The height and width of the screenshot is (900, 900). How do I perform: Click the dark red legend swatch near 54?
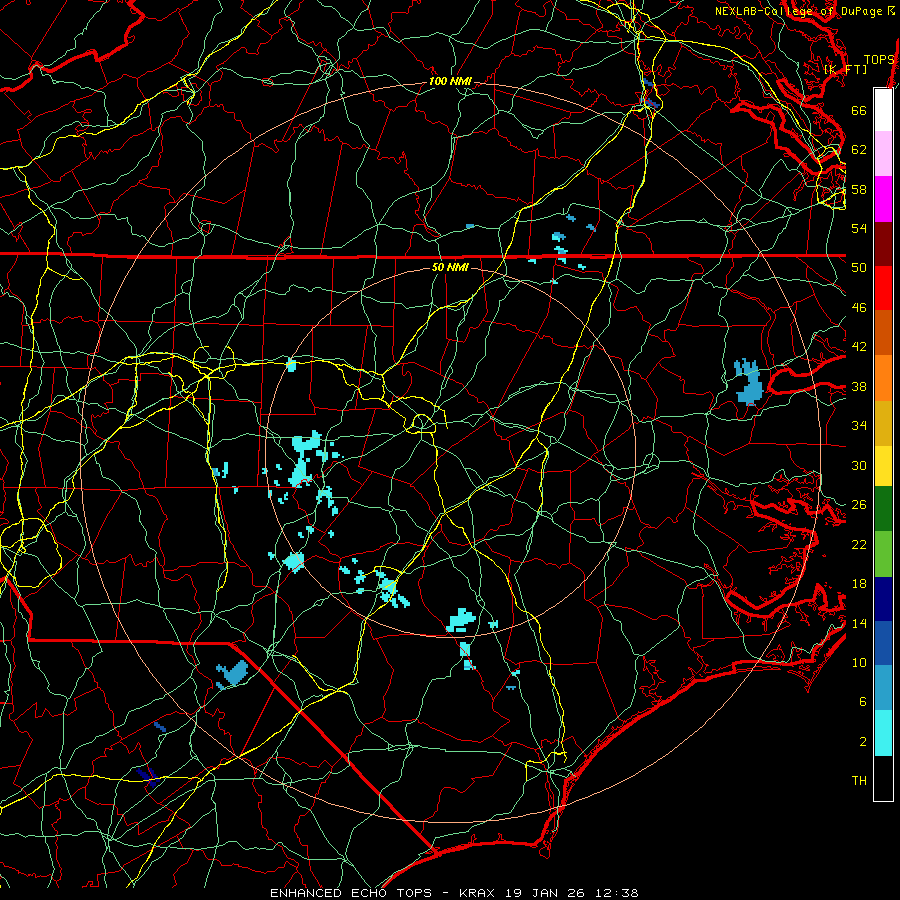883,245
